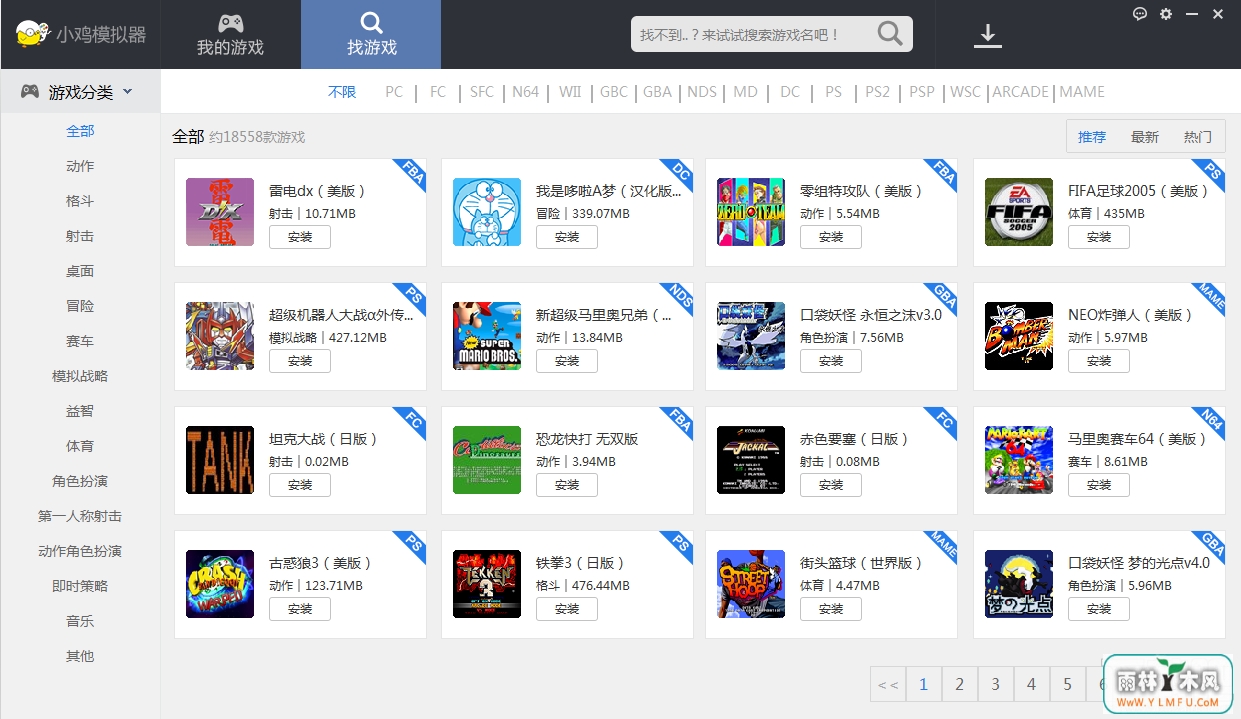Click the Zero Team game cover icon
Viewport: 1241px width, 719px height.
[x=751, y=212]
